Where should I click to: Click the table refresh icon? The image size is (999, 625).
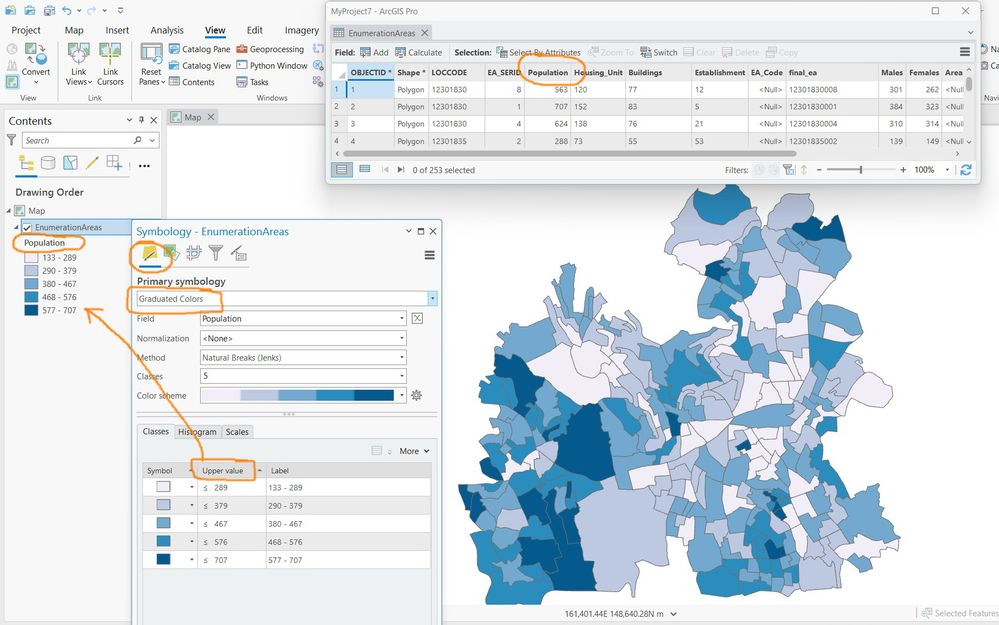[x=966, y=169]
